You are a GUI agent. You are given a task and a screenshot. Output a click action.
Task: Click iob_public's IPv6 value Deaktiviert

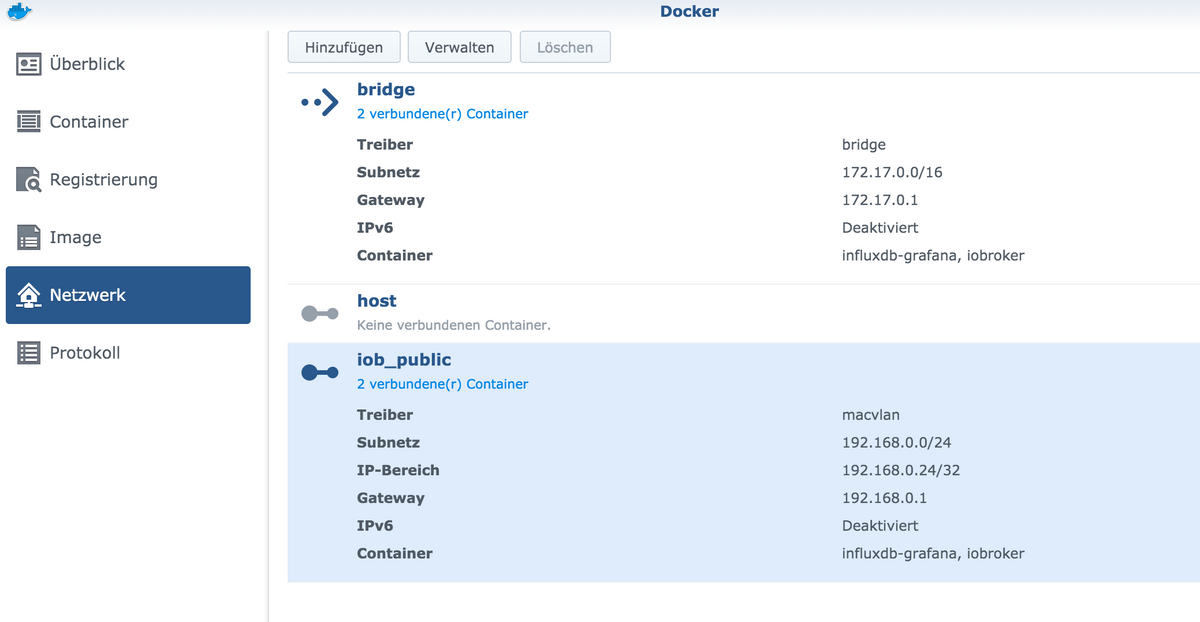[x=880, y=526]
